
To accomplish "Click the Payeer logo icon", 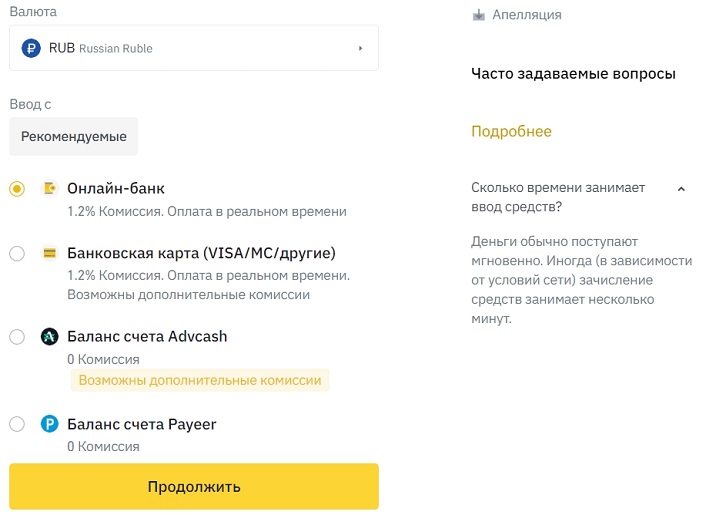I will [49, 424].
